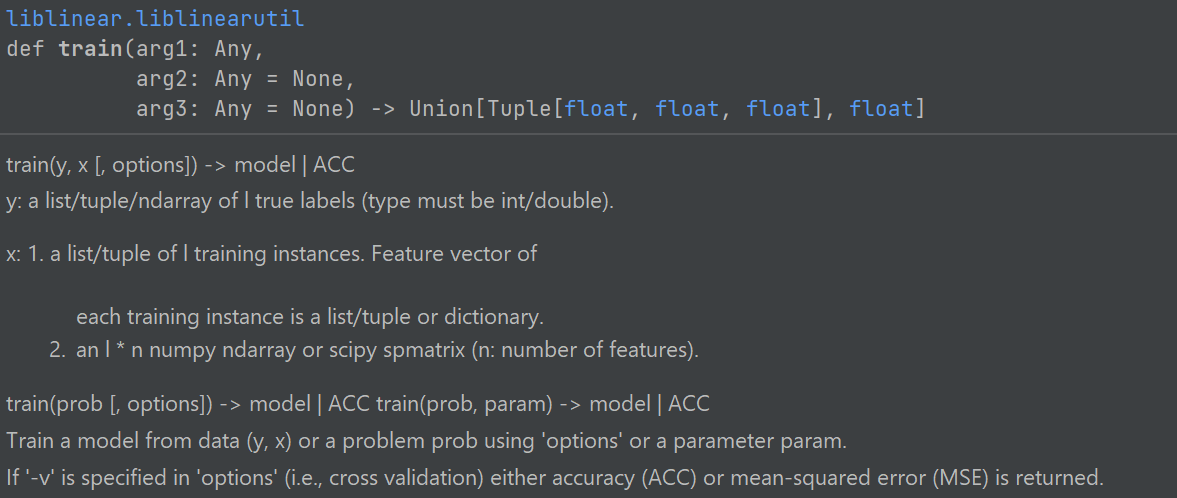Click 'each training instance is a list/tuple' line
1177x498 pixels.
click(x=310, y=317)
